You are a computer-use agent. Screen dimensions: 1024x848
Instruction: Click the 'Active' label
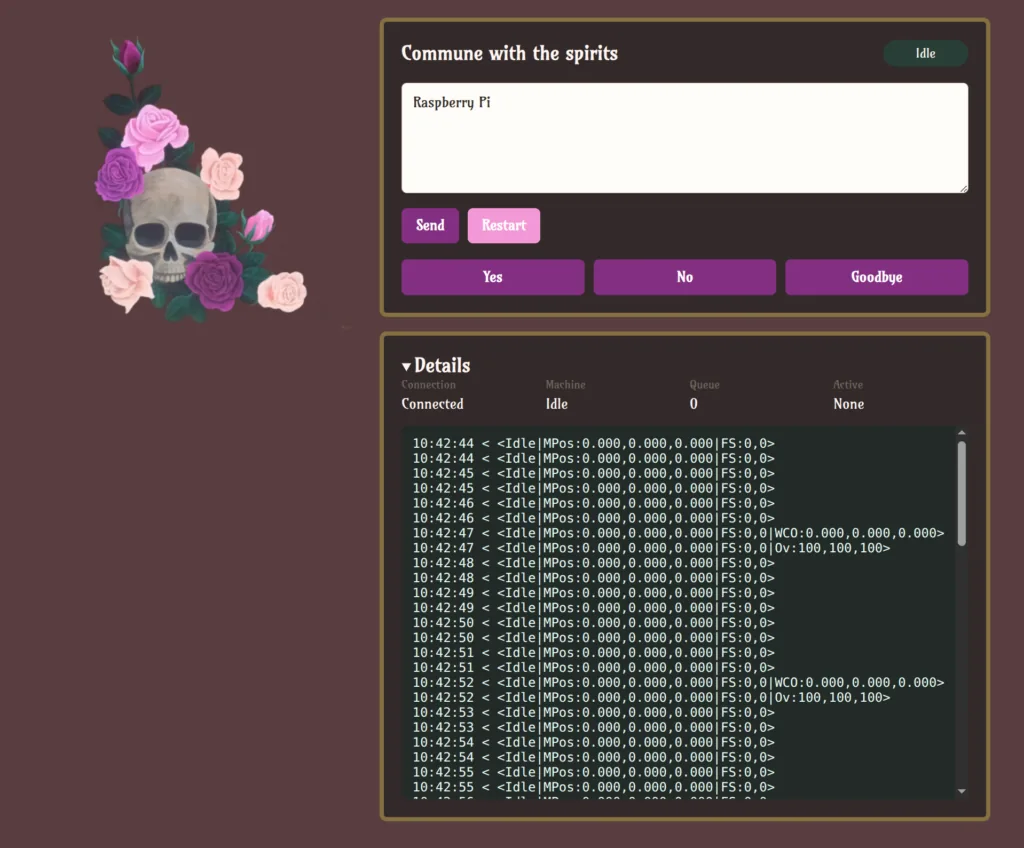pyautogui.click(x=848, y=385)
